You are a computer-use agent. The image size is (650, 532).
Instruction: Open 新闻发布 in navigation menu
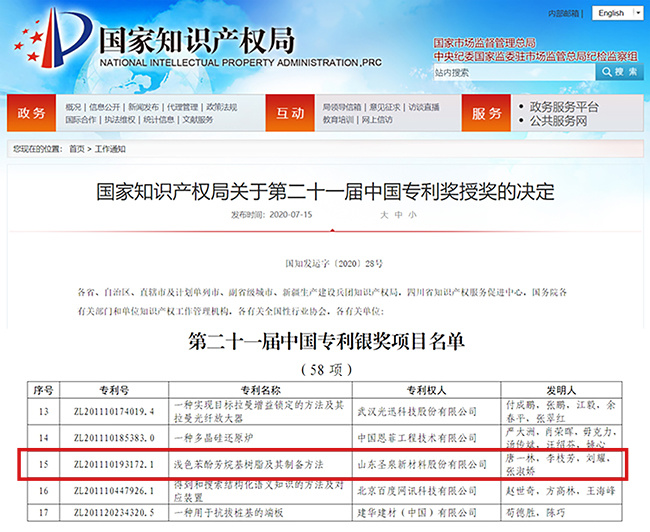[143, 106]
